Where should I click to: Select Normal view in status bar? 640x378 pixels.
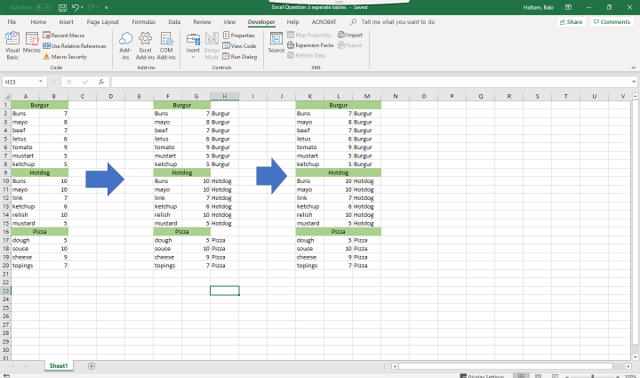521,376
